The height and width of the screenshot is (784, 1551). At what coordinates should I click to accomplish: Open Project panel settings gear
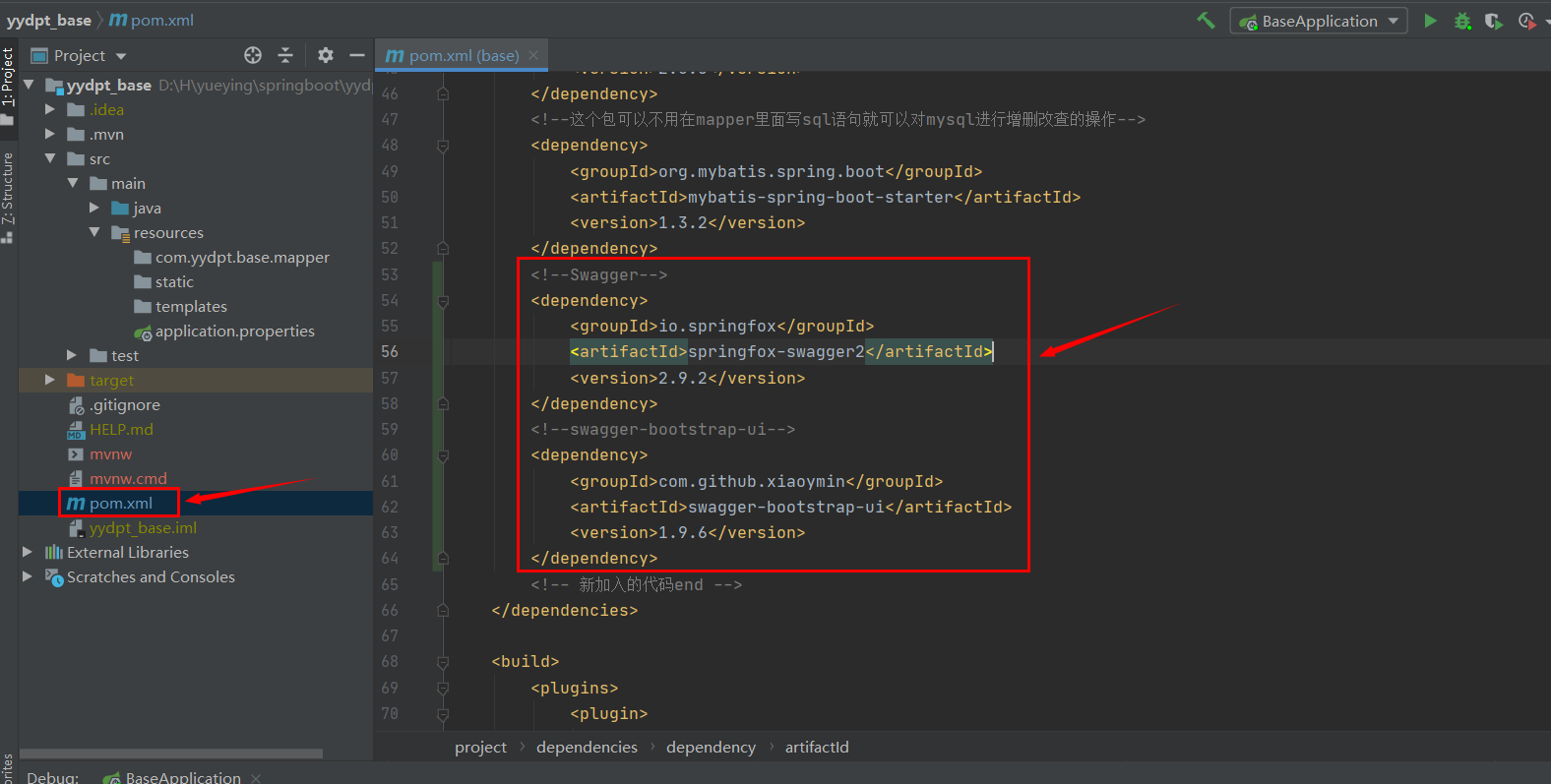pos(326,55)
